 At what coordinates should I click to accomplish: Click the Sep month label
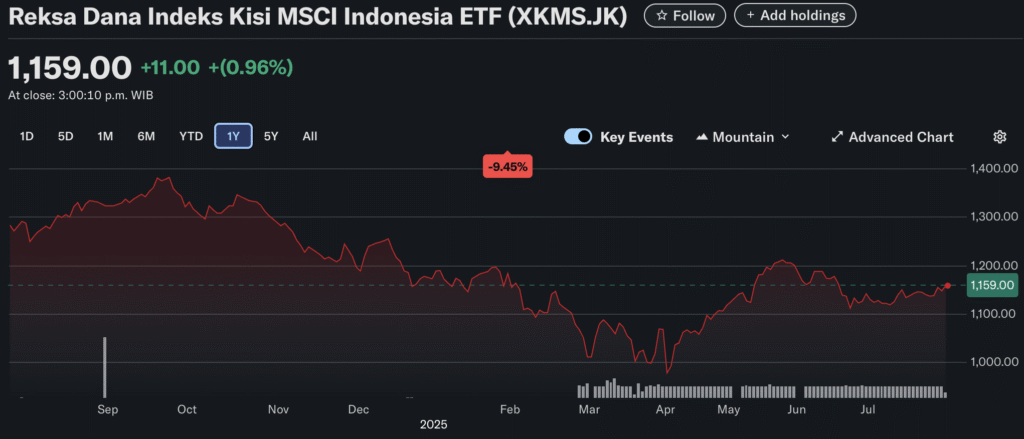[107, 410]
